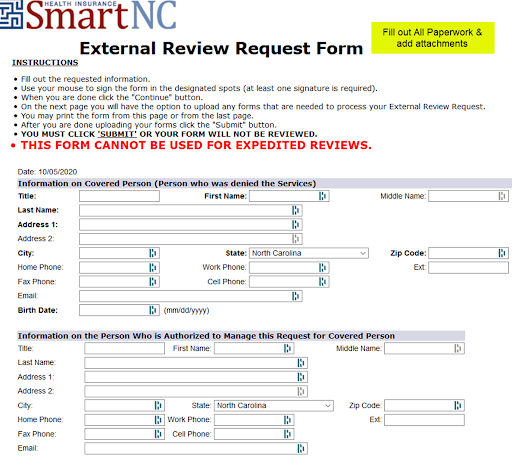Image resolution: width=512 pixels, height=456 pixels.
Task: Click autofill icon in authorized person Last Name field
Action: tap(301, 363)
